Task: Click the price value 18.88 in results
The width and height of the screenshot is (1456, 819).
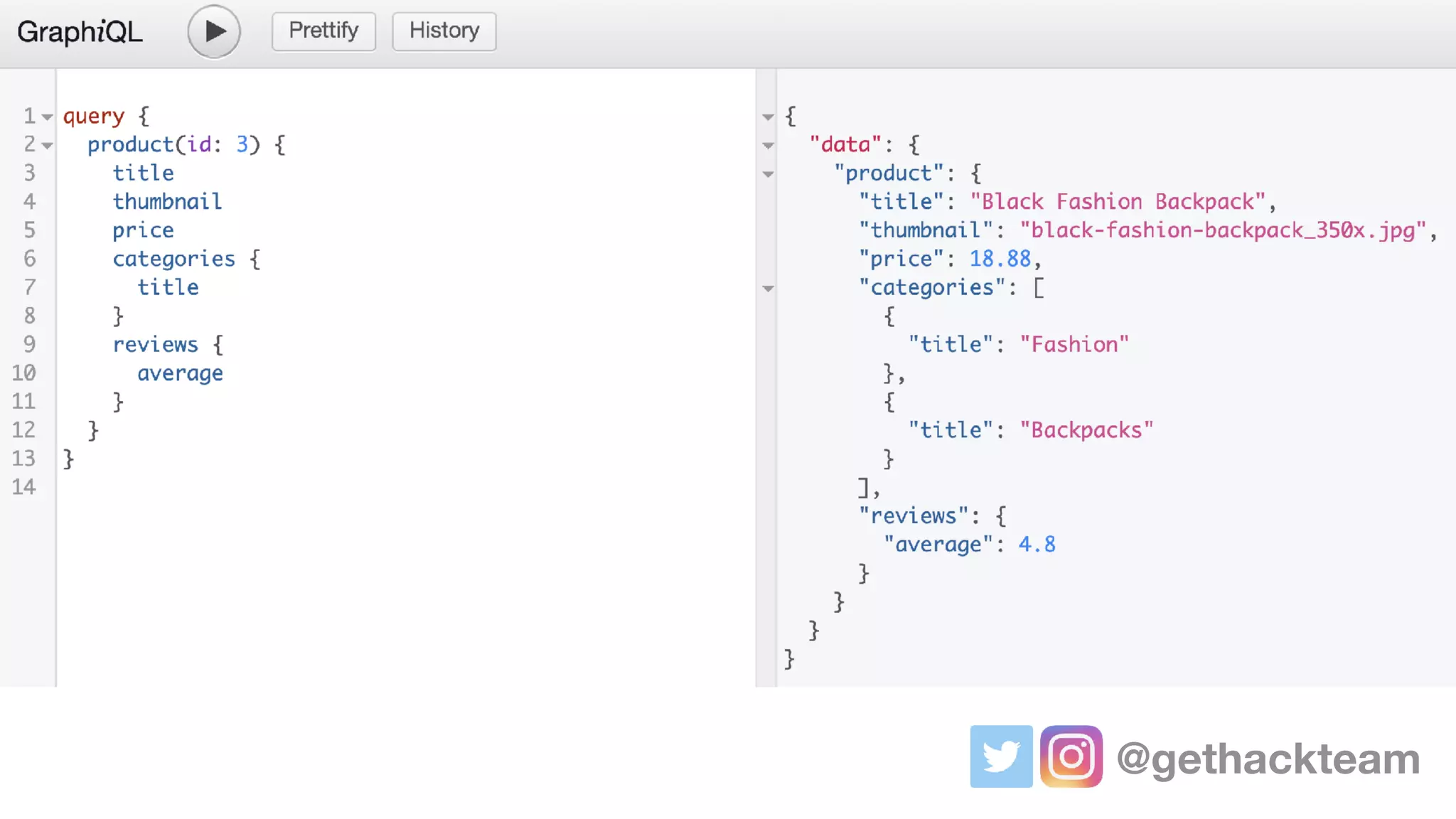Action: click(1000, 259)
